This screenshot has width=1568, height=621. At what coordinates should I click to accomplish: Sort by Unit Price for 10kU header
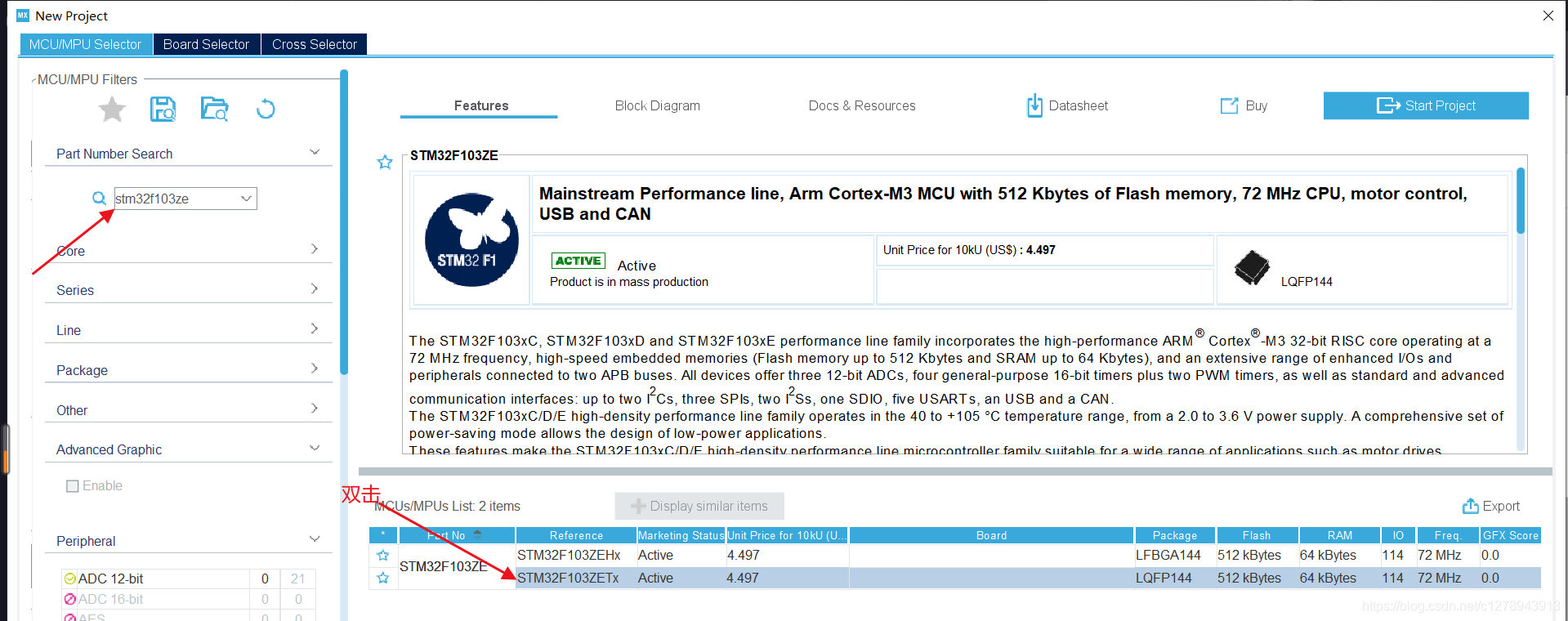click(x=788, y=535)
